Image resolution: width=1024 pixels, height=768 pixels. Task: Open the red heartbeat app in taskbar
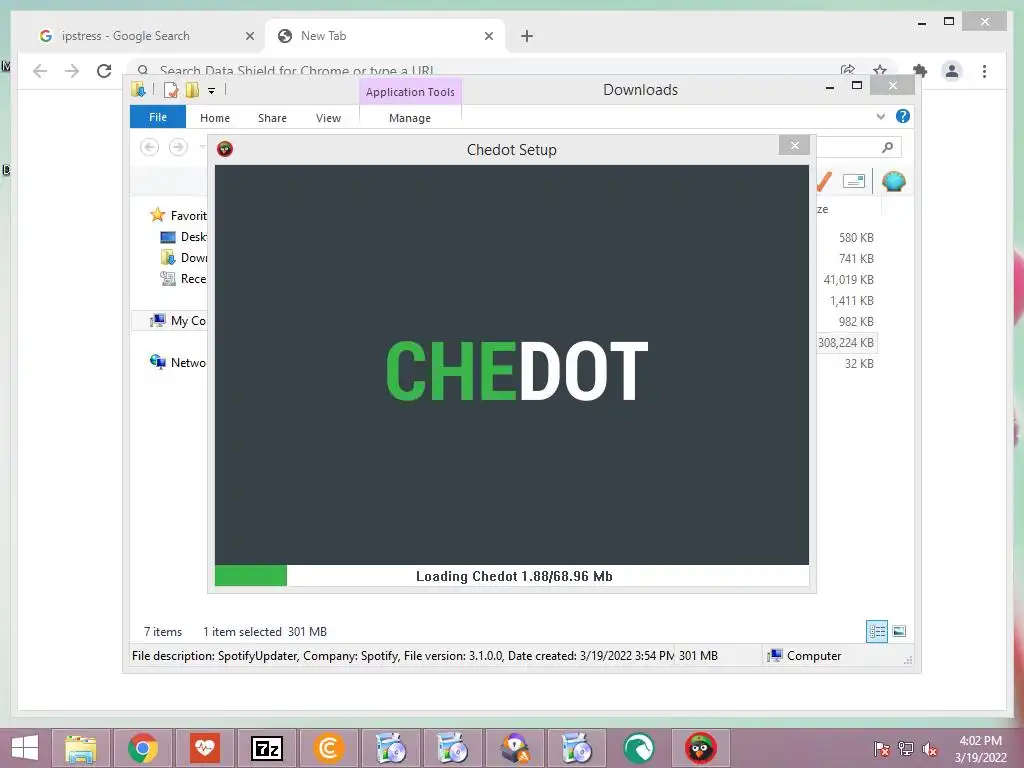[x=204, y=748]
